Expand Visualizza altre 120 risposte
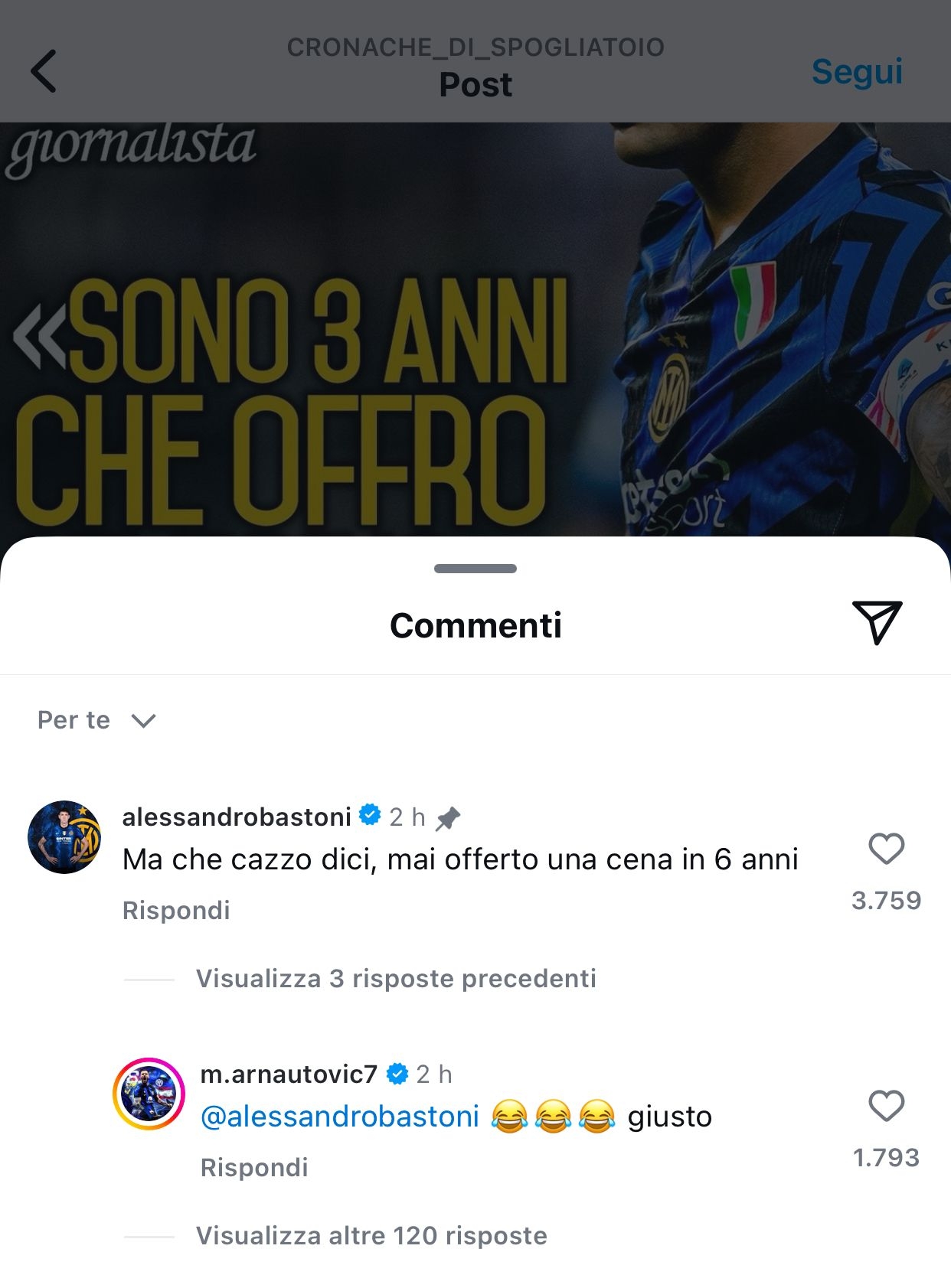This screenshot has width=951, height=1288. (371, 1235)
